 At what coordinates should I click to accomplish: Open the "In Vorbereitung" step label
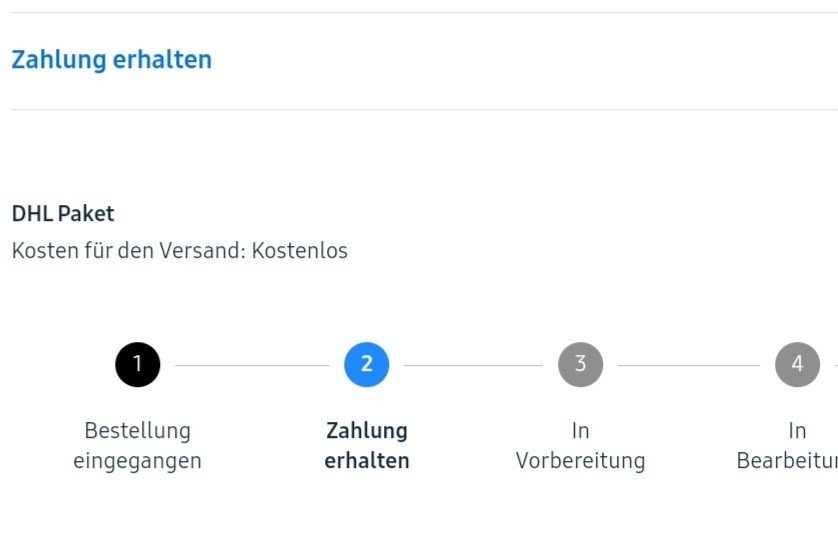pyautogui.click(x=580, y=446)
